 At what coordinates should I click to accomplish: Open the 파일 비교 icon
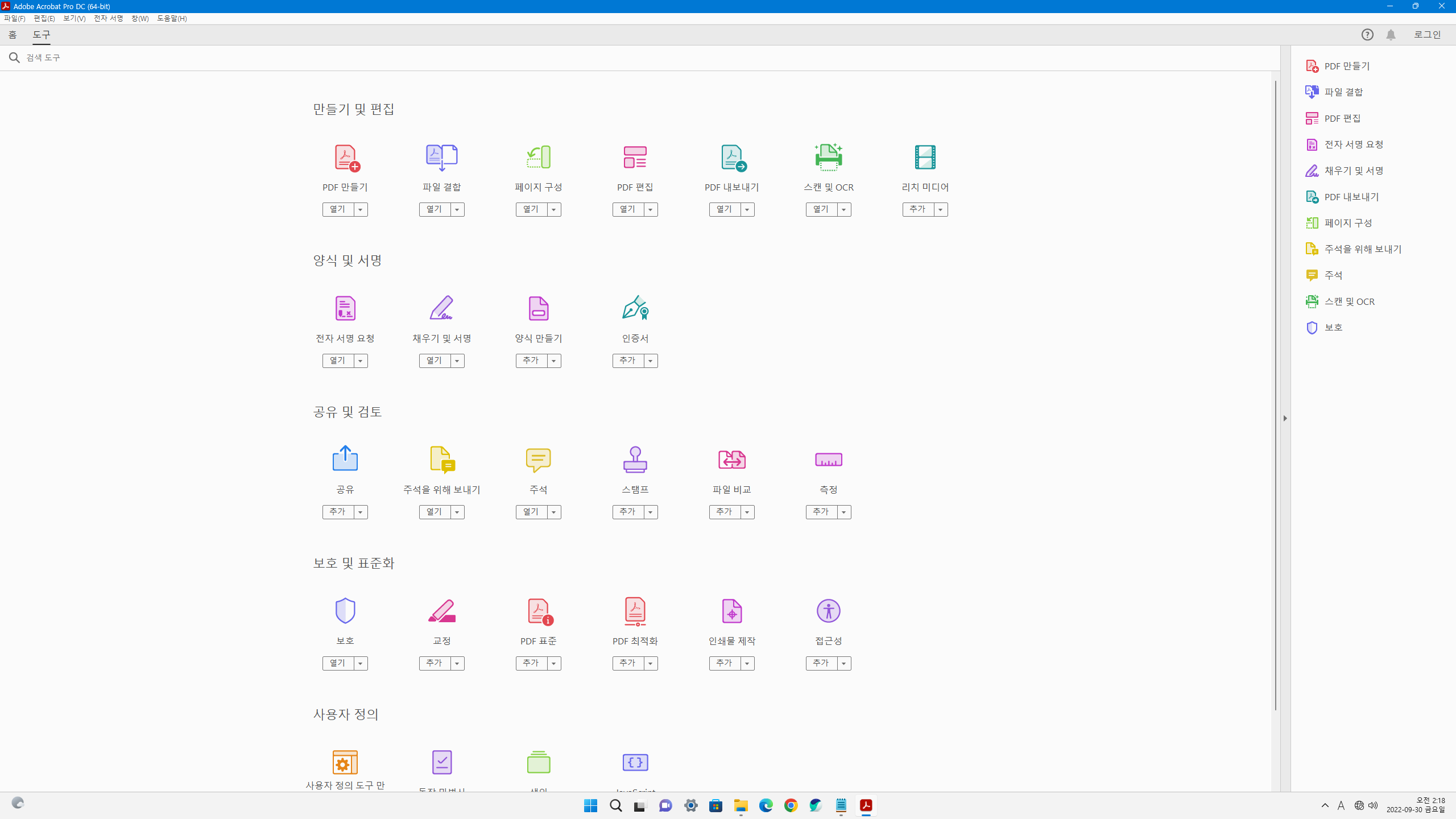click(x=731, y=460)
